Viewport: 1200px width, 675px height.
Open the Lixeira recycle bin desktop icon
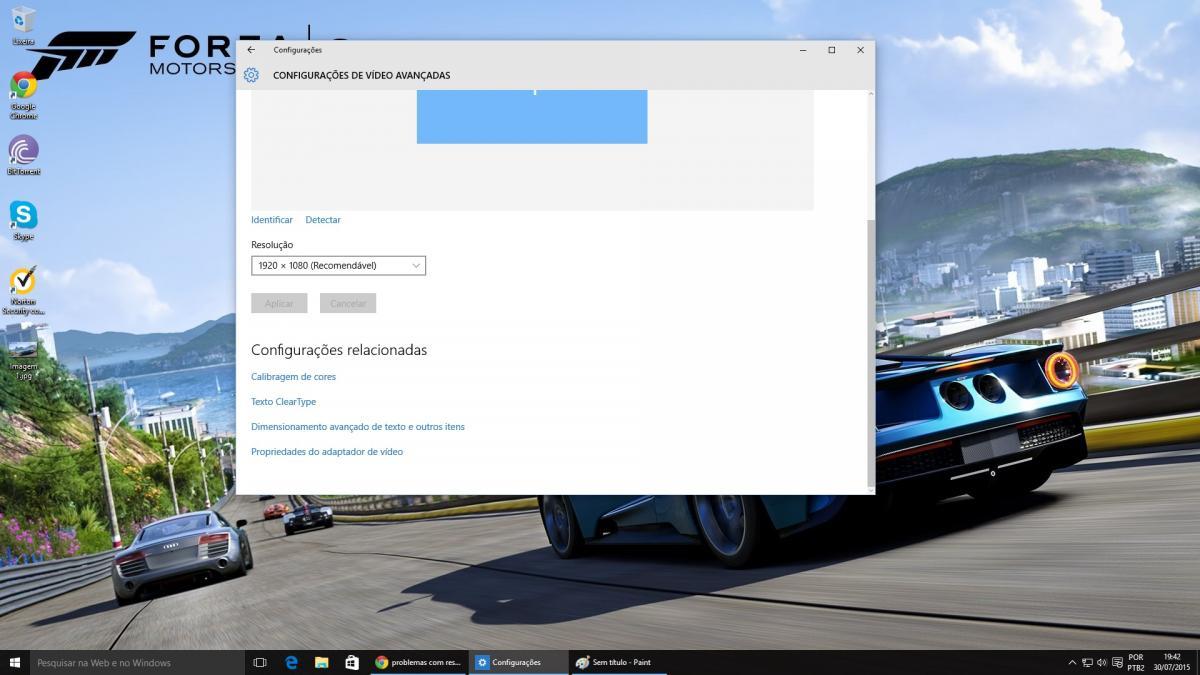[23, 25]
